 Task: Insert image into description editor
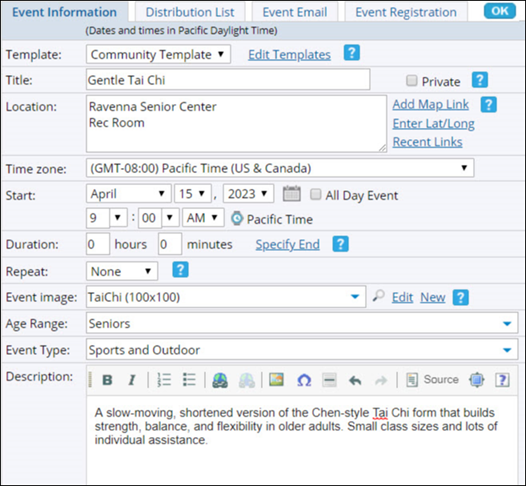tap(276, 380)
